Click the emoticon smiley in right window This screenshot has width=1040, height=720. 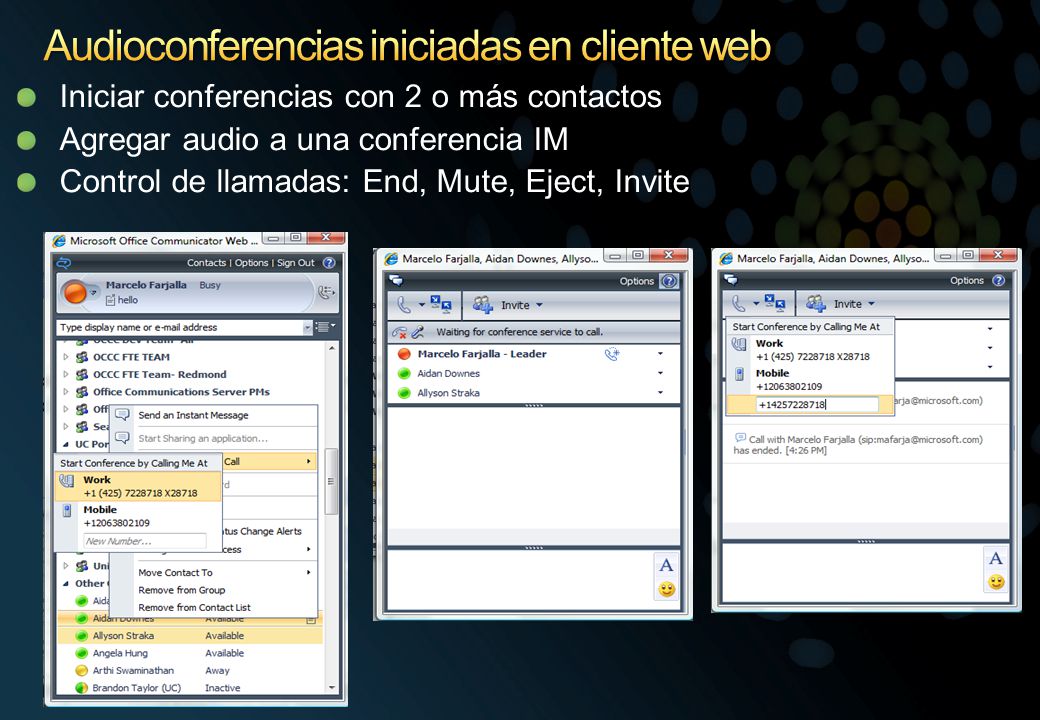(x=996, y=581)
